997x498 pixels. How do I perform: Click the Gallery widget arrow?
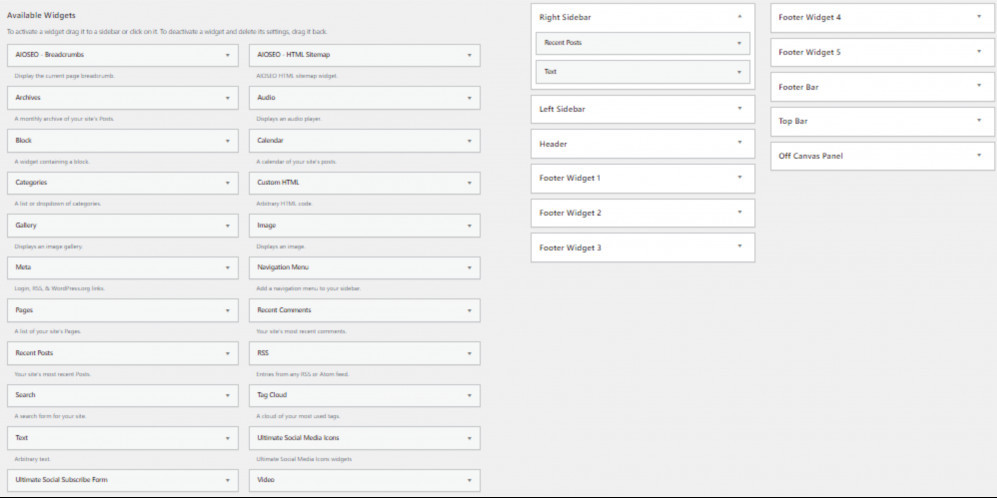[x=228, y=226]
